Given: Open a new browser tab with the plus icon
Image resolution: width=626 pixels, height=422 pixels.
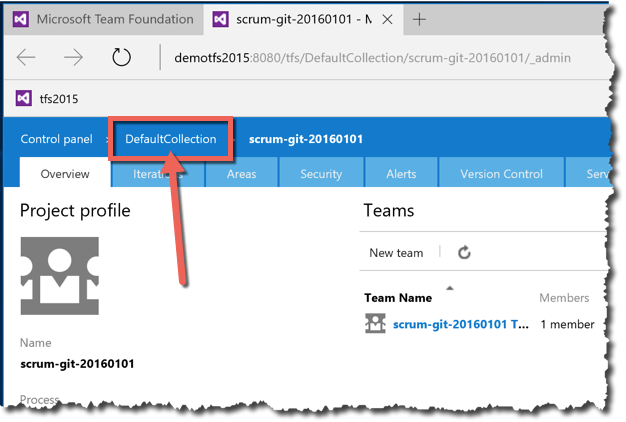Looking at the screenshot, I should pyautogui.click(x=419, y=19).
